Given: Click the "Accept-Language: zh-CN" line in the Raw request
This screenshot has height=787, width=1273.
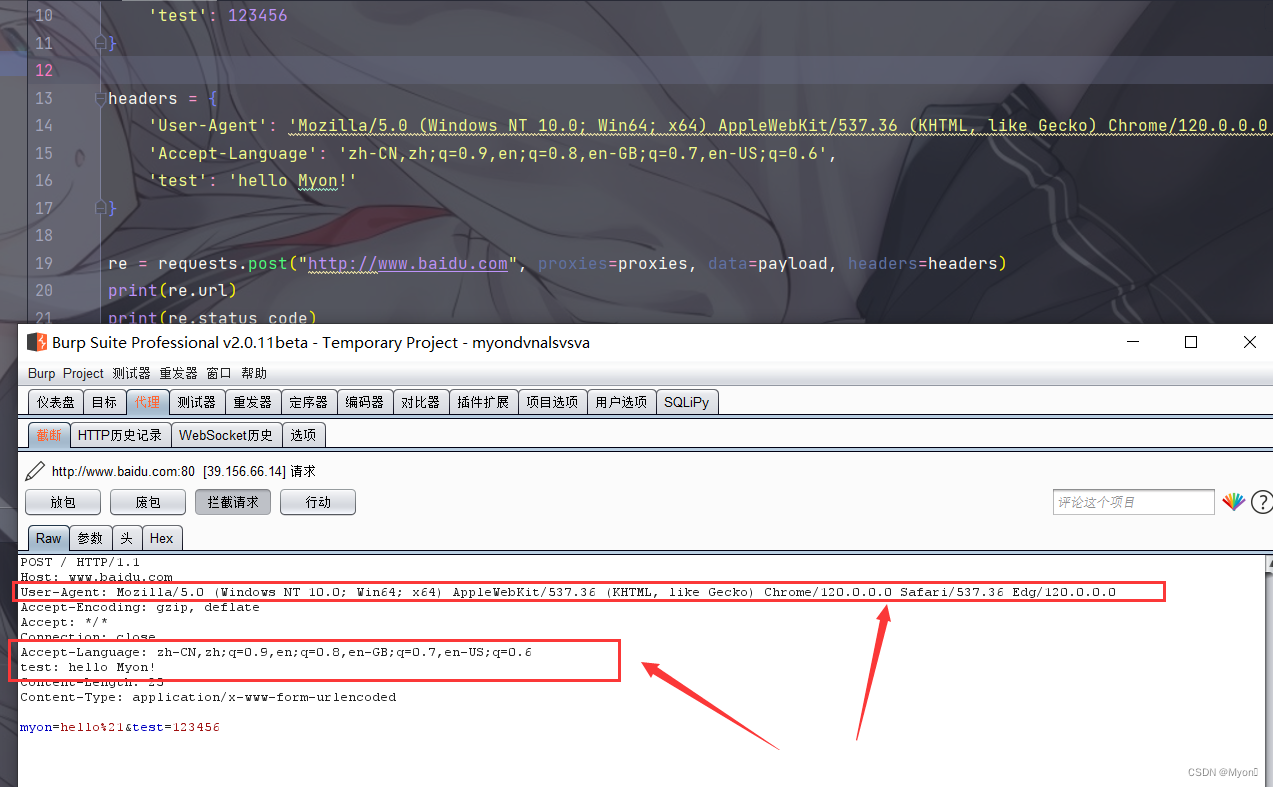Looking at the screenshot, I should pos(276,652).
